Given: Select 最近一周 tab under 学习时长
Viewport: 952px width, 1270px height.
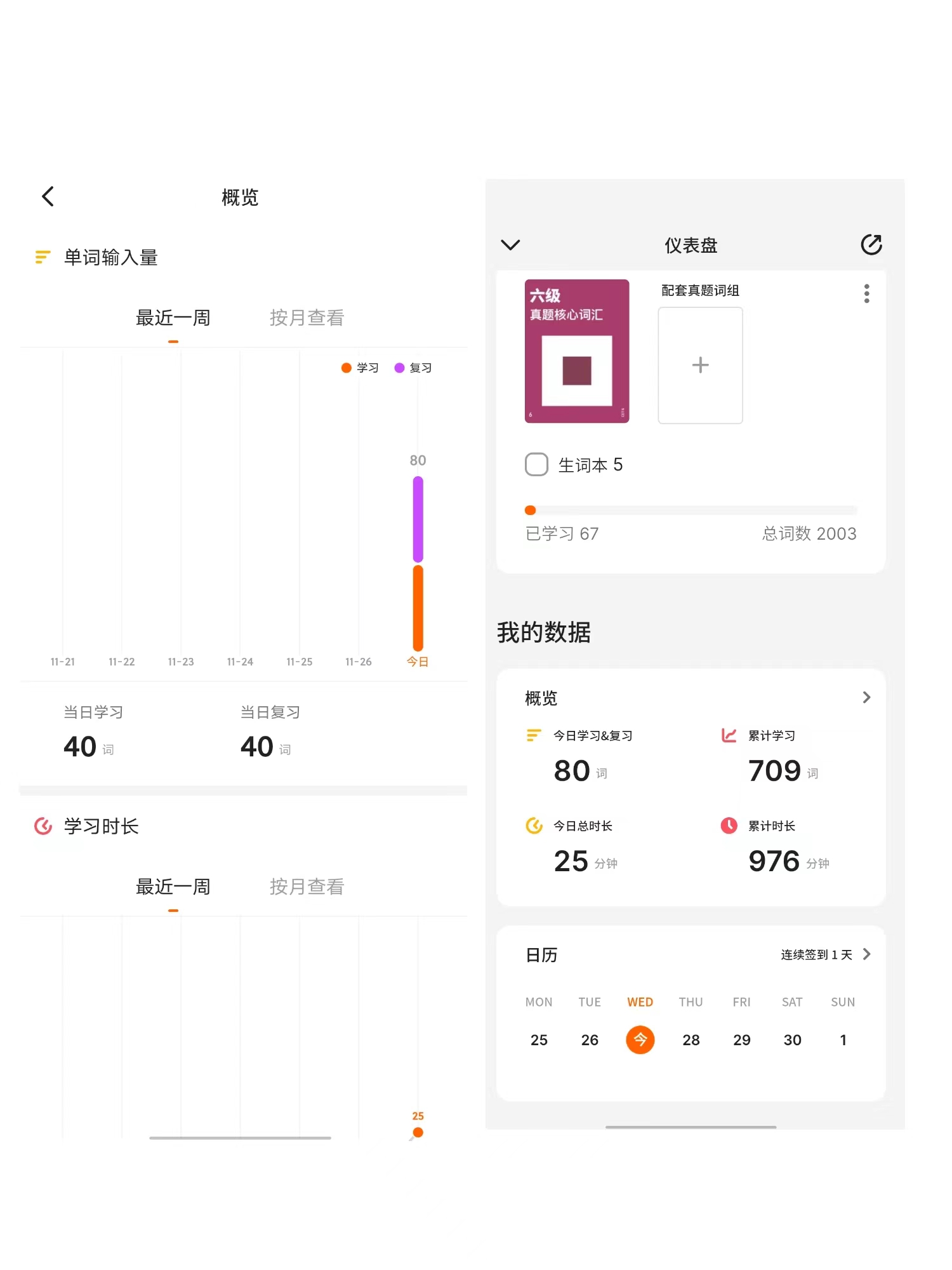Looking at the screenshot, I should pyautogui.click(x=173, y=886).
